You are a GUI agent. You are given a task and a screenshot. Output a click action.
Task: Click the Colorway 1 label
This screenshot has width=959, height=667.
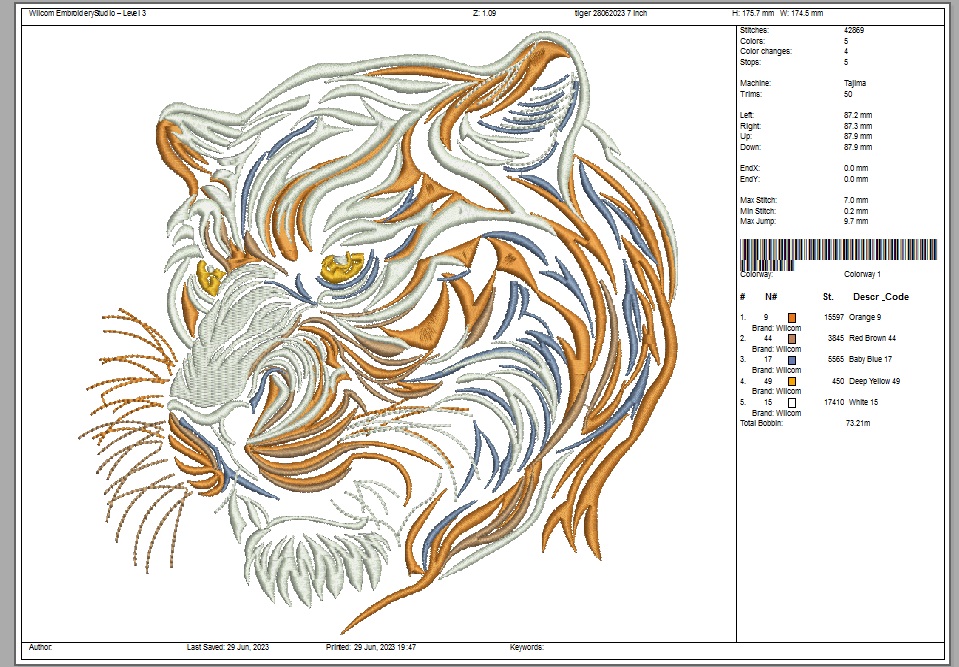(x=862, y=274)
